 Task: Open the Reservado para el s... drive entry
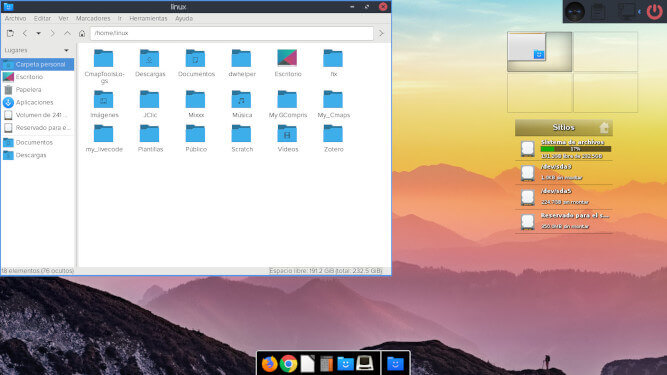click(x=564, y=221)
